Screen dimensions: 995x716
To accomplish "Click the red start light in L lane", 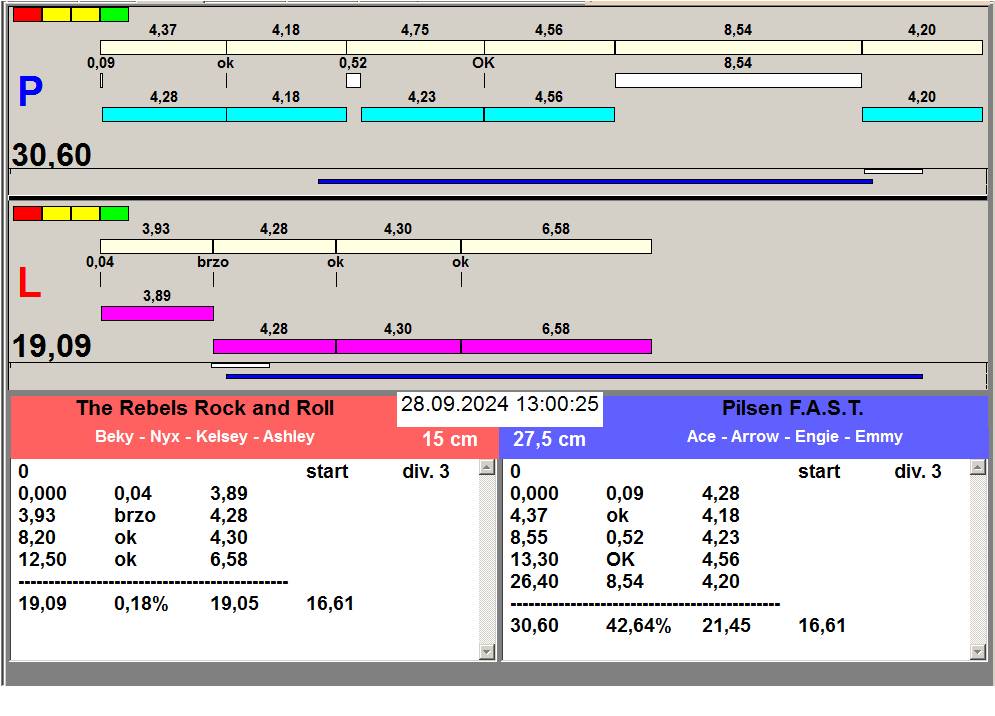I will 27,213.
